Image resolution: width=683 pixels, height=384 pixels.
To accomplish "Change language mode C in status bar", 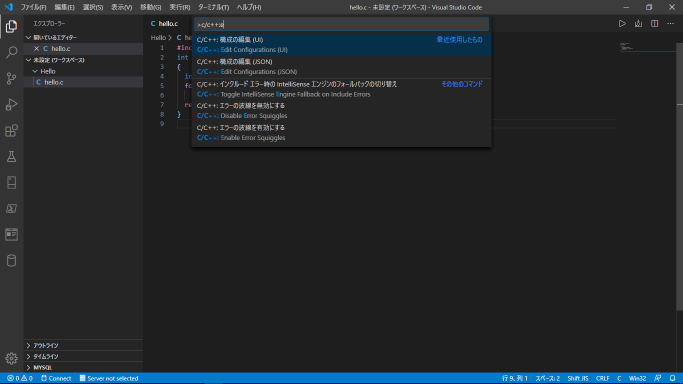I will (x=619, y=378).
